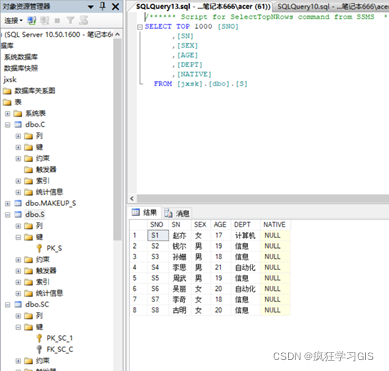Collapse the dbo.C table node
Viewport: 389px width, 371px height.
tap(8, 125)
